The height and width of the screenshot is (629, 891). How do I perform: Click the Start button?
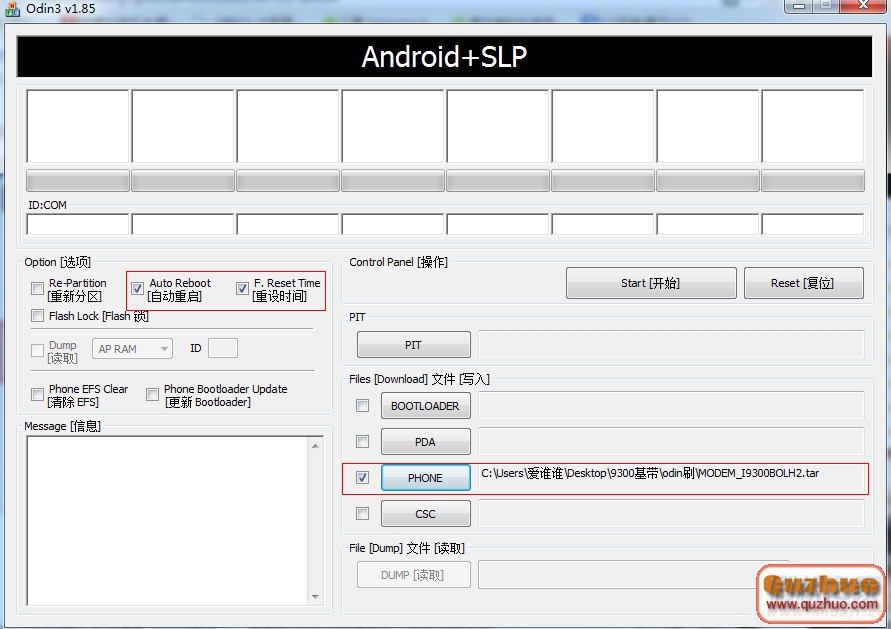[651, 283]
